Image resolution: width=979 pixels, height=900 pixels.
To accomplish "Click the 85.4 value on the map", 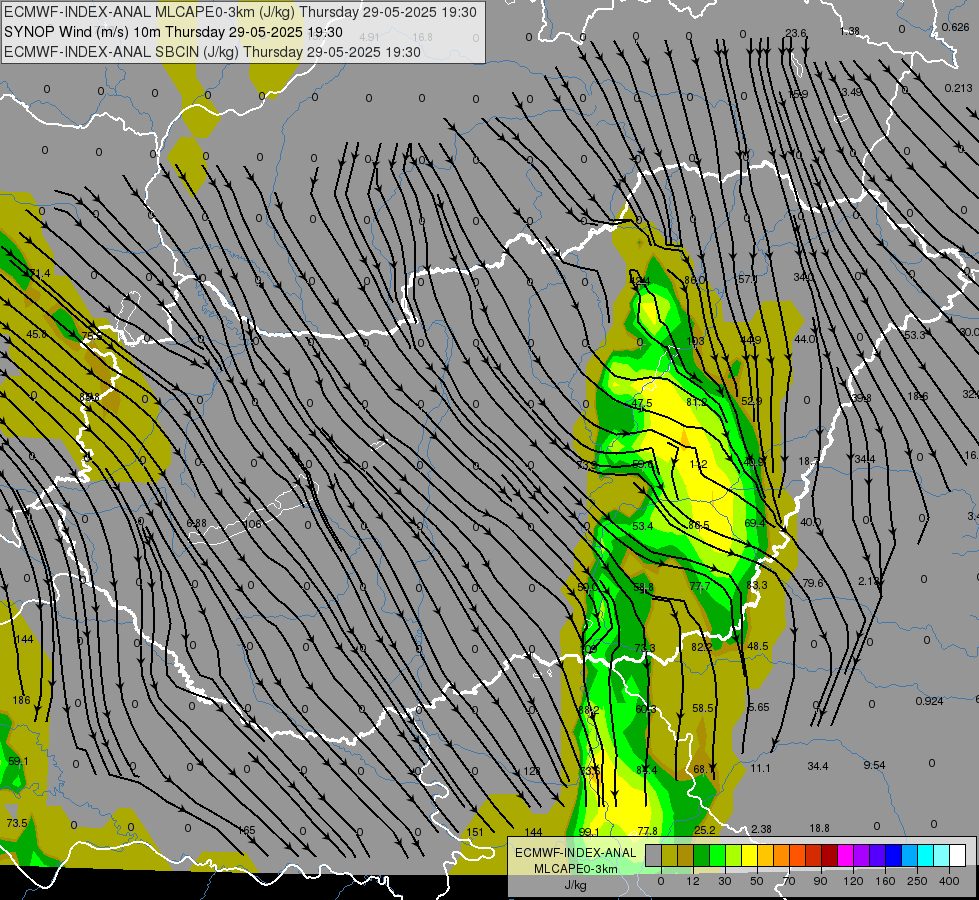I will pyautogui.click(x=647, y=770).
